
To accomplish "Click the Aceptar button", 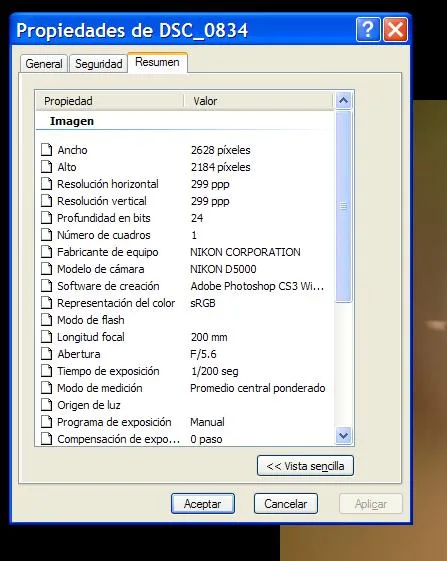I will point(203,503).
